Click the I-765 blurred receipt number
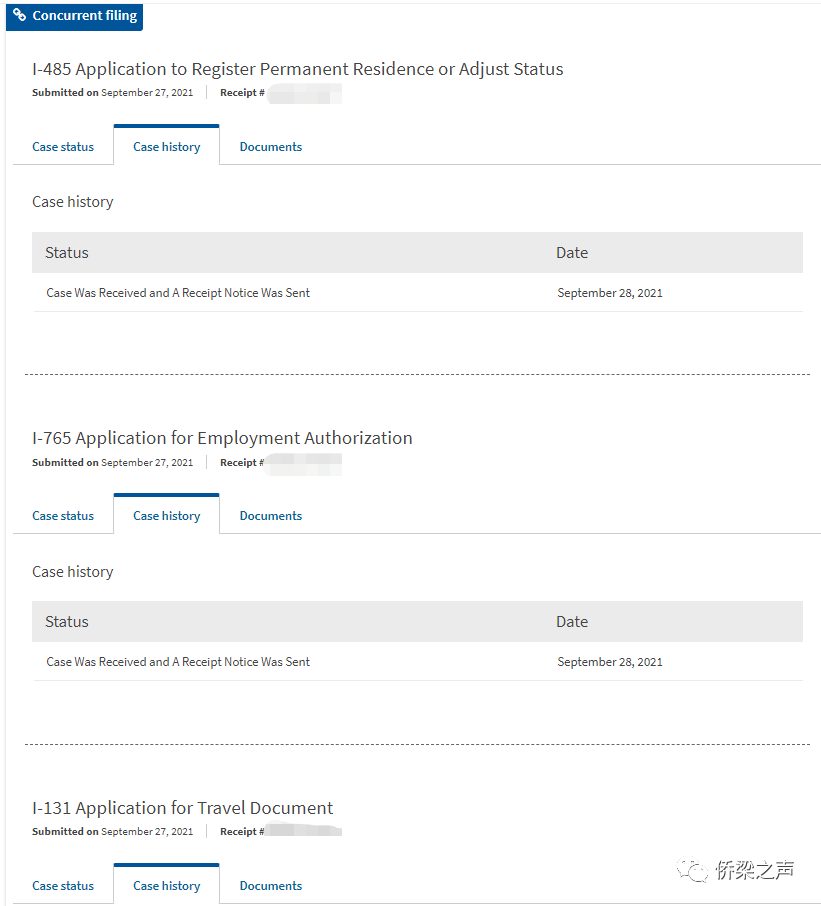Screen dimensions: 821x906 tap(303, 463)
